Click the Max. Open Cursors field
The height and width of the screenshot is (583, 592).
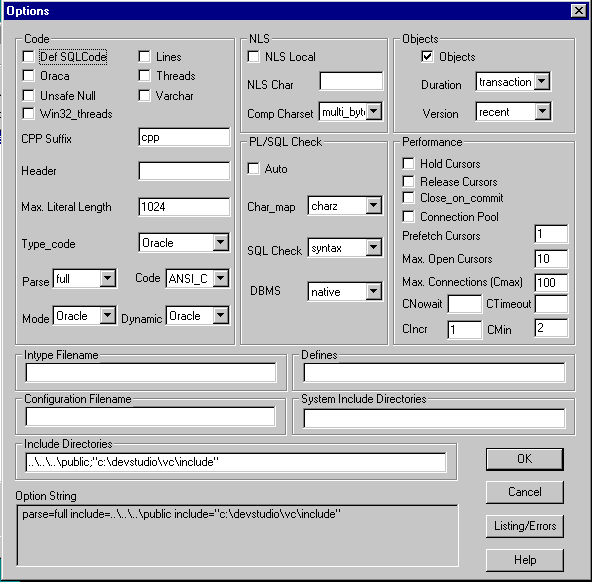[551, 259]
